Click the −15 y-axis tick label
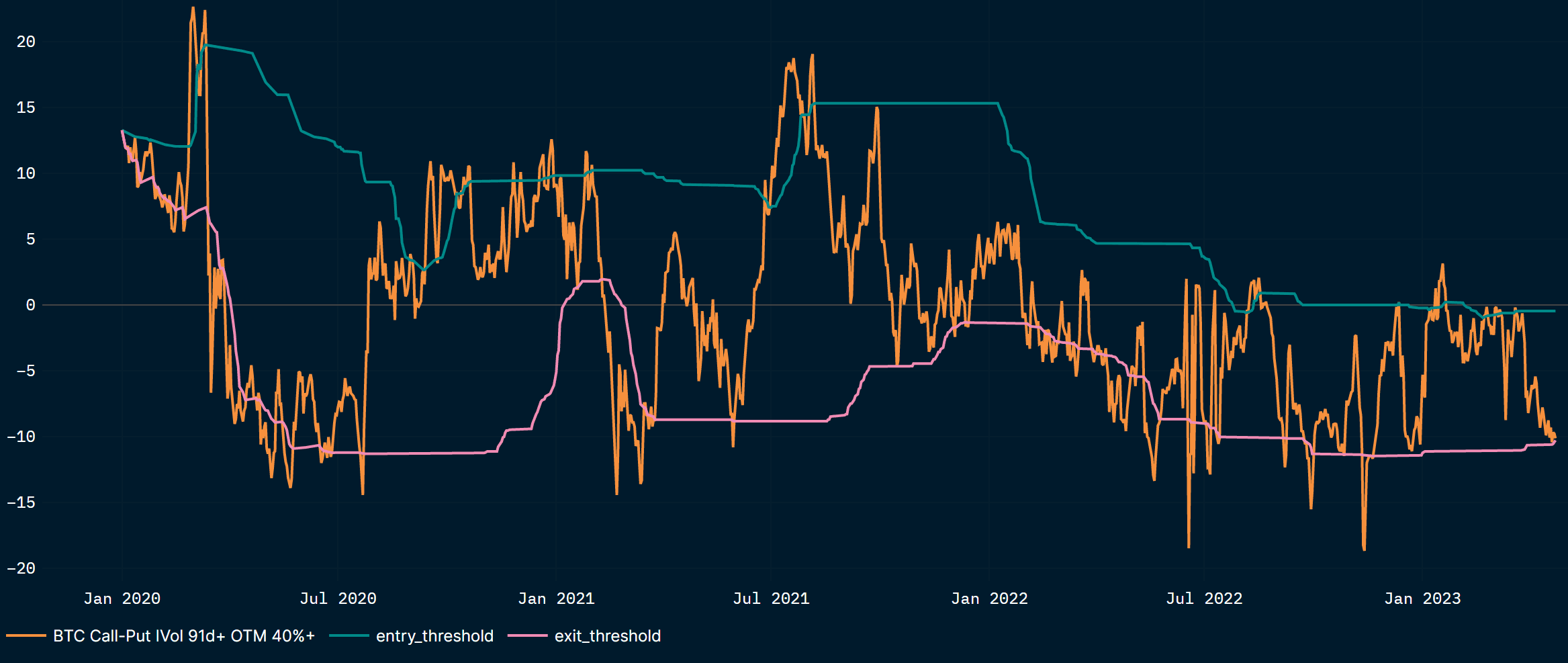Viewport: 1568px width, 663px height. (x=21, y=502)
